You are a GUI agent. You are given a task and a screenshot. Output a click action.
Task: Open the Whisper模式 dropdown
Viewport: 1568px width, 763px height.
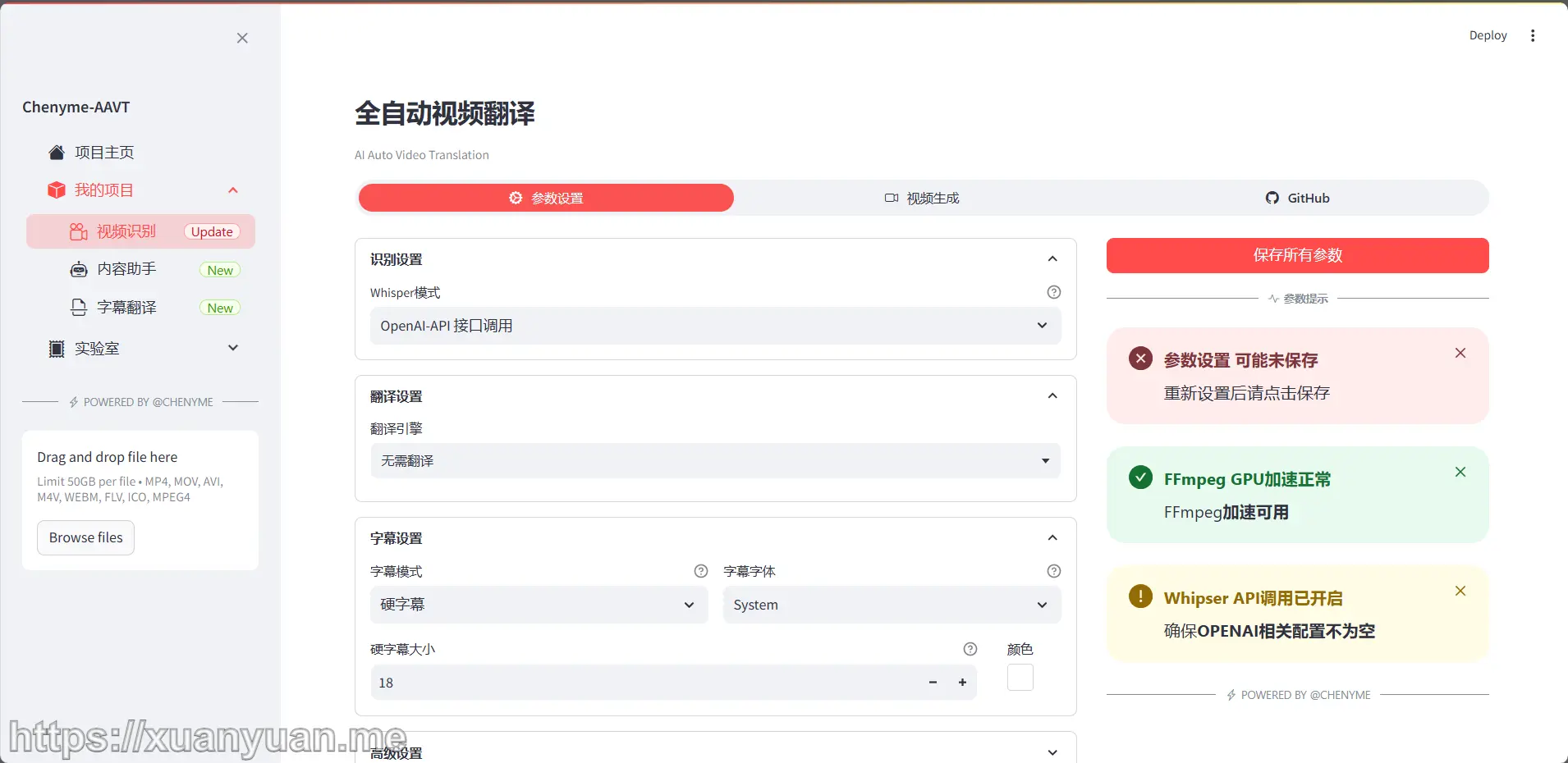[716, 326]
